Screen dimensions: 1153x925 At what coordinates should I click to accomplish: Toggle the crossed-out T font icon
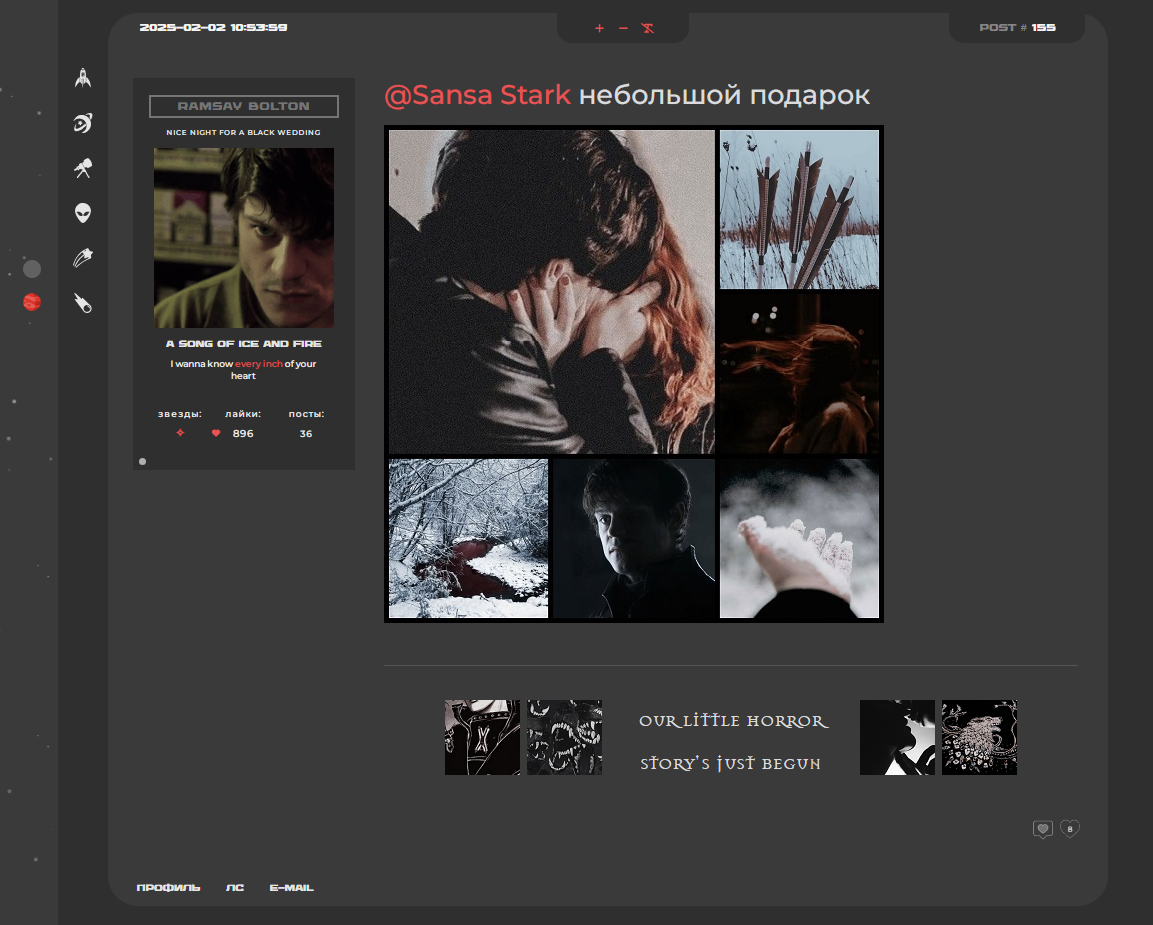coord(648,28)
